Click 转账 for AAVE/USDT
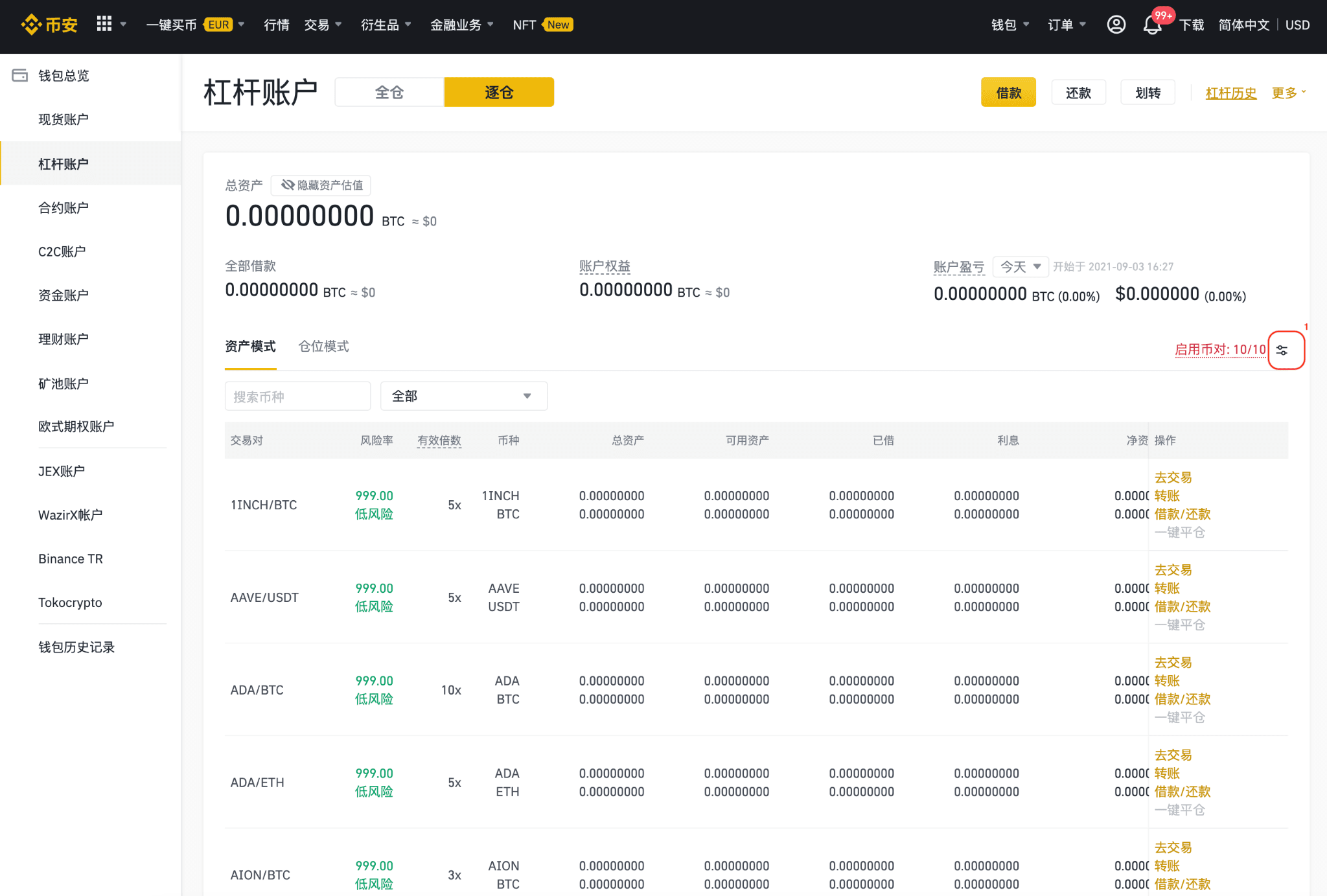1327x896 pixels. coord(1167,588)
